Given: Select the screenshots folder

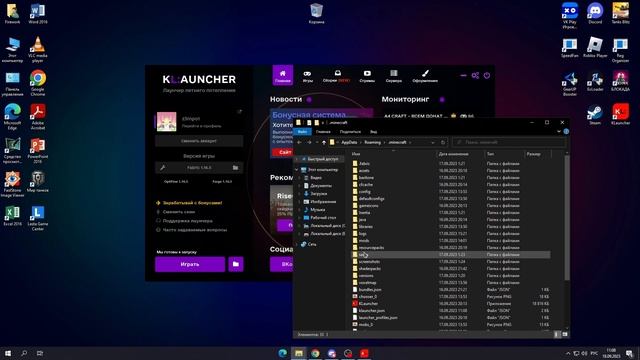Looking at the screenshot, I should [369, 262].
